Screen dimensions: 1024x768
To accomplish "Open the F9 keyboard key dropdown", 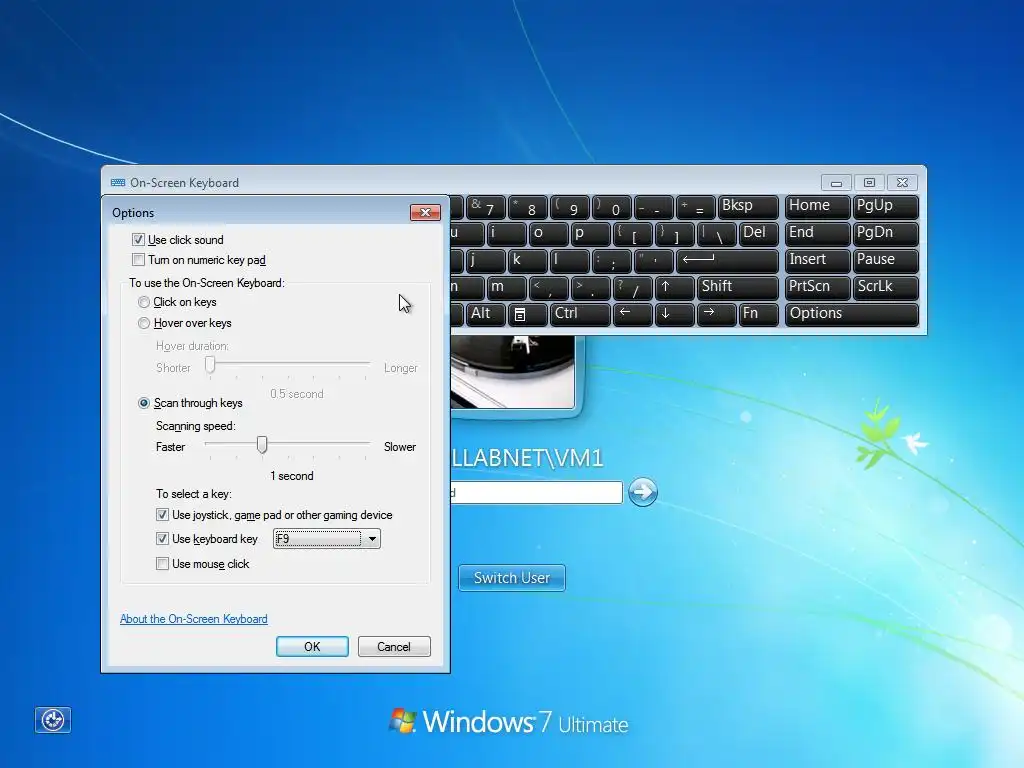I will (327, 539).
